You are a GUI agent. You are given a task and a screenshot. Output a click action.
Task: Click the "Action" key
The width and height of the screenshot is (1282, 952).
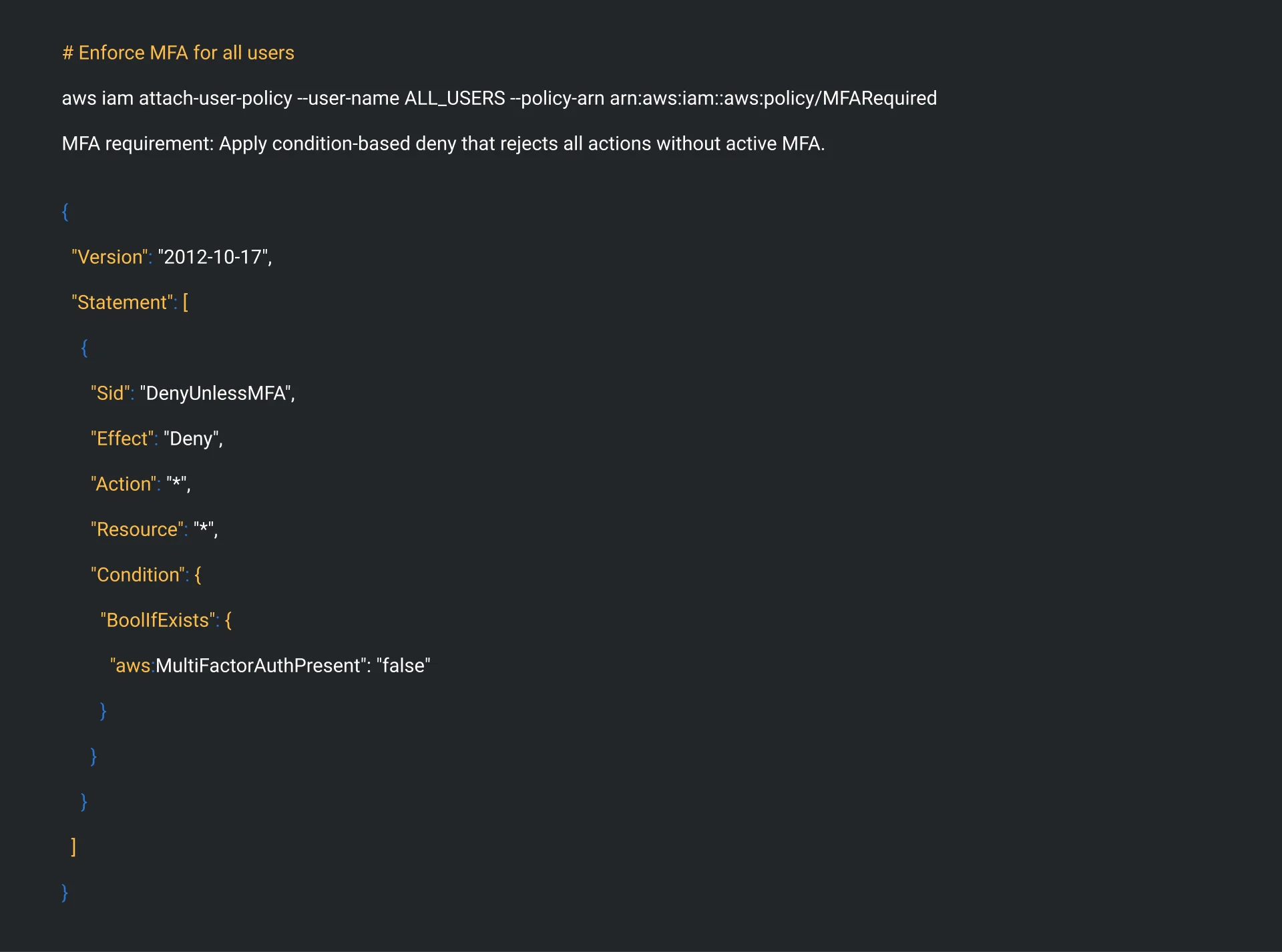click(124, 484)
